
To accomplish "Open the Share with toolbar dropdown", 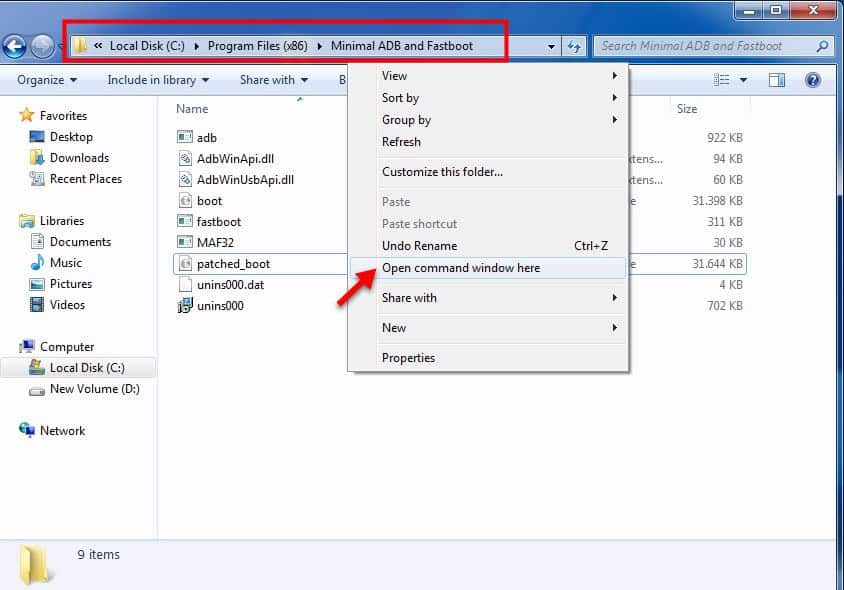I will pyautogui.click(x=274, y=80).
